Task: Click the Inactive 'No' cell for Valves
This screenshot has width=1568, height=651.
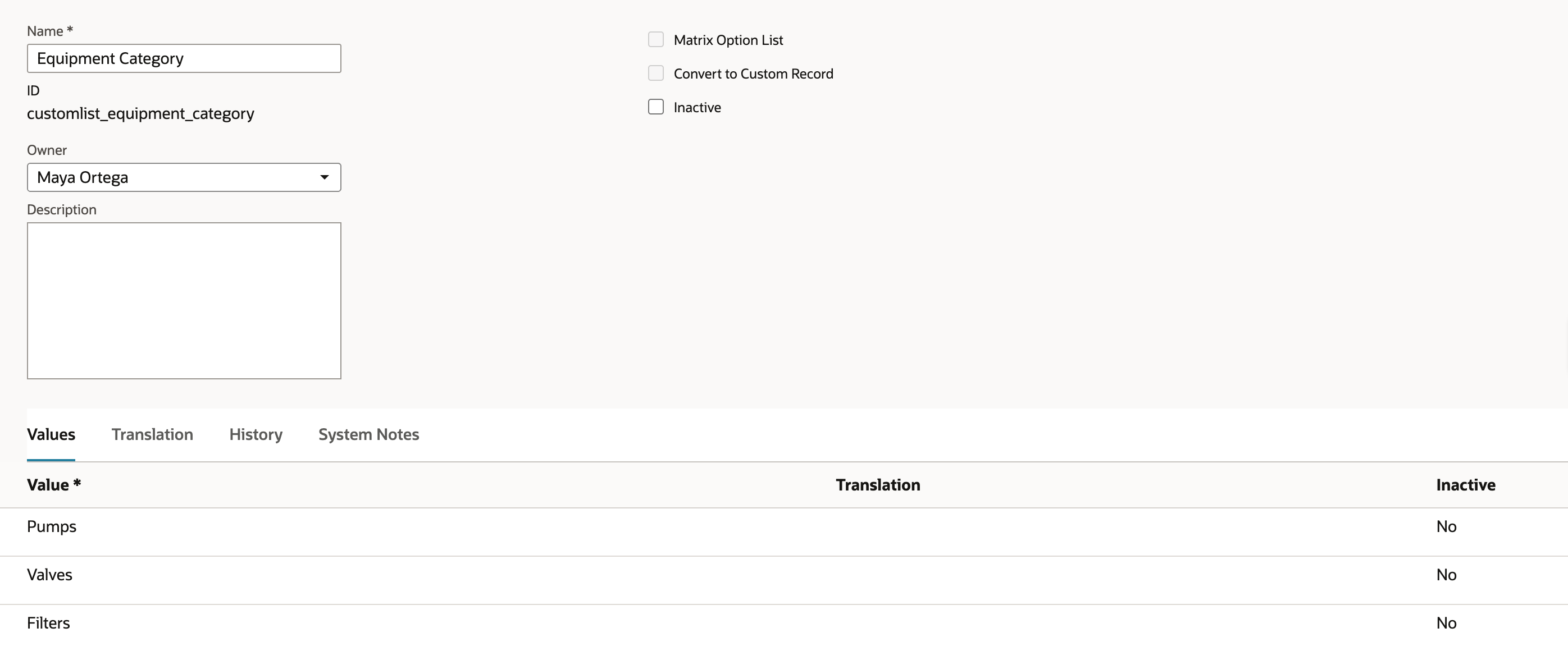Action: tap(1446, 574)
